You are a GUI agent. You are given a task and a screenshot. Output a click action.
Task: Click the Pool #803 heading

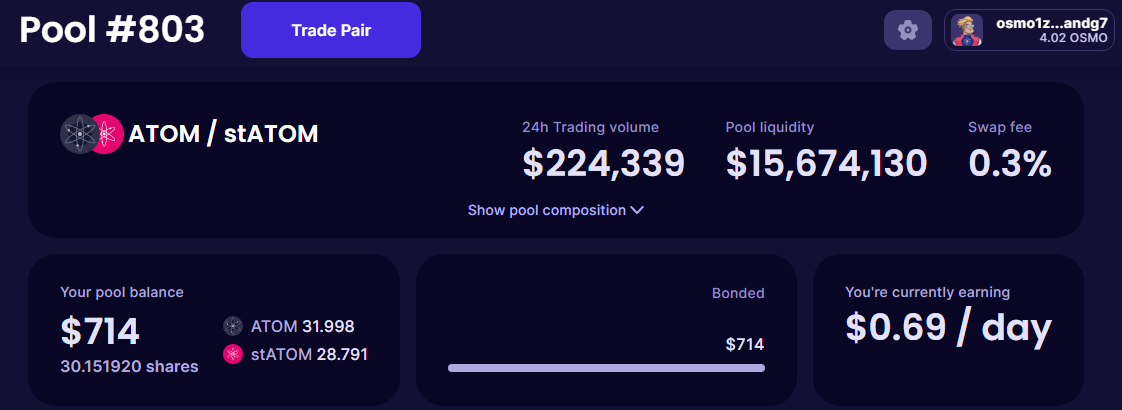pyautogui.click(x=112, y=30)
